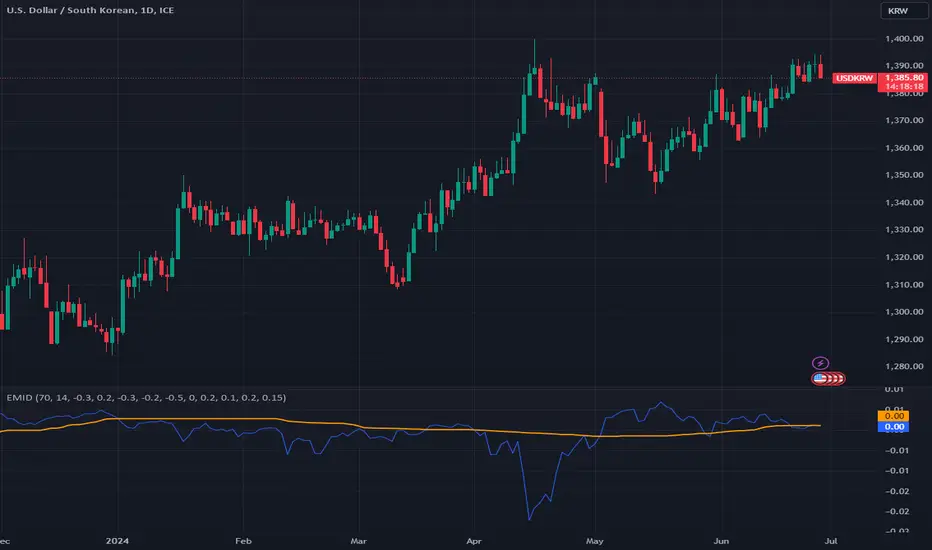Click the purple lightning bolt event icon
The height and width of the screenshot is (550, 932).
pyautogui.click(x=820, y=363)
